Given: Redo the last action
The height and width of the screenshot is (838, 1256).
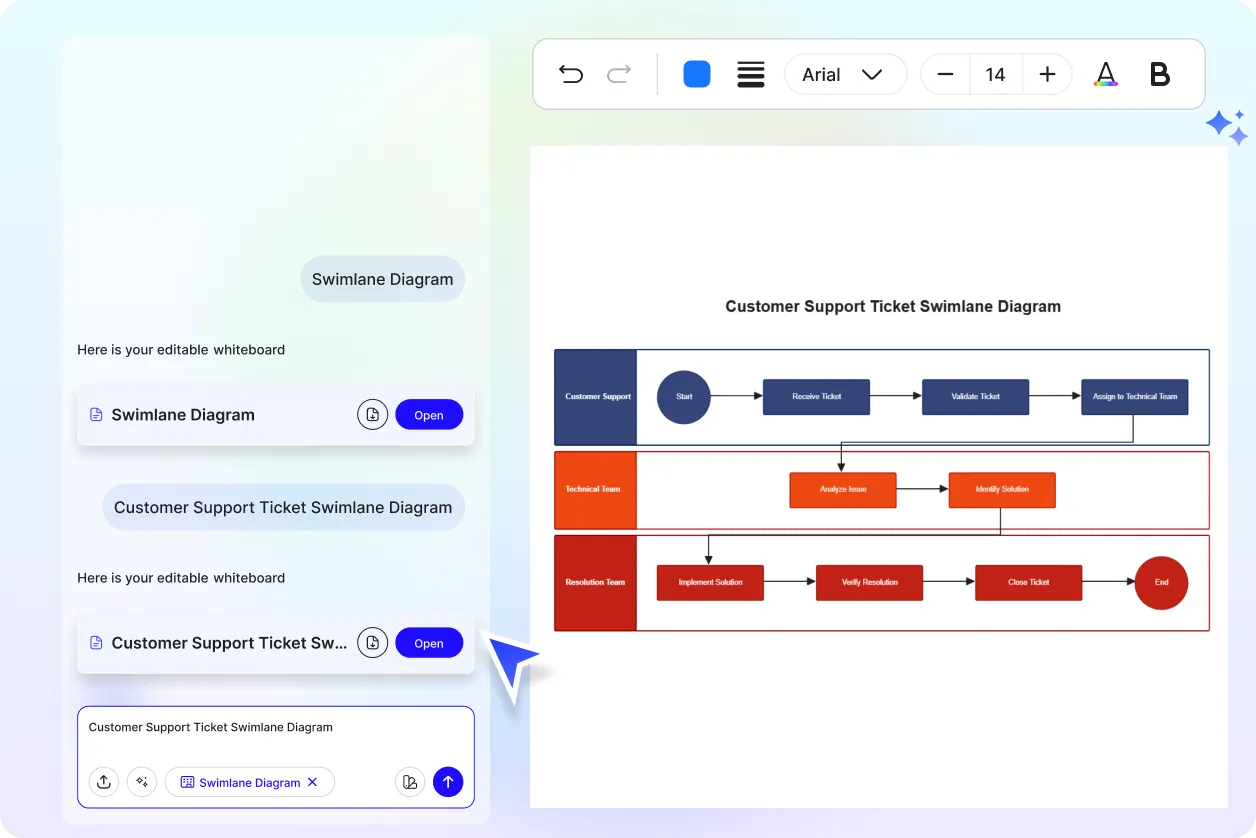Looking at the screenshot, I should tap(619, 74).
